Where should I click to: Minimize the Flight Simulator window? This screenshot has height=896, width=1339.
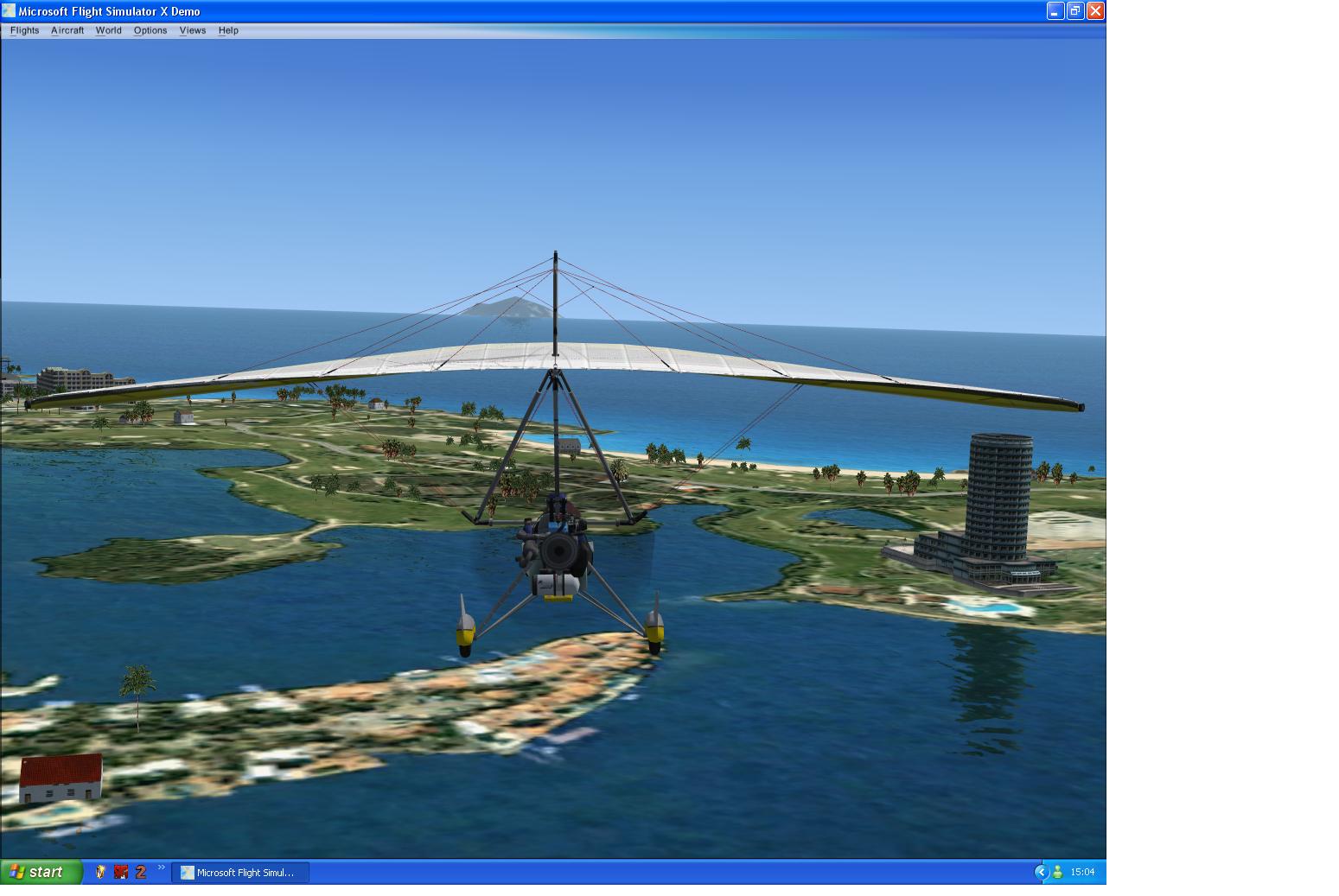(1055, 11)
